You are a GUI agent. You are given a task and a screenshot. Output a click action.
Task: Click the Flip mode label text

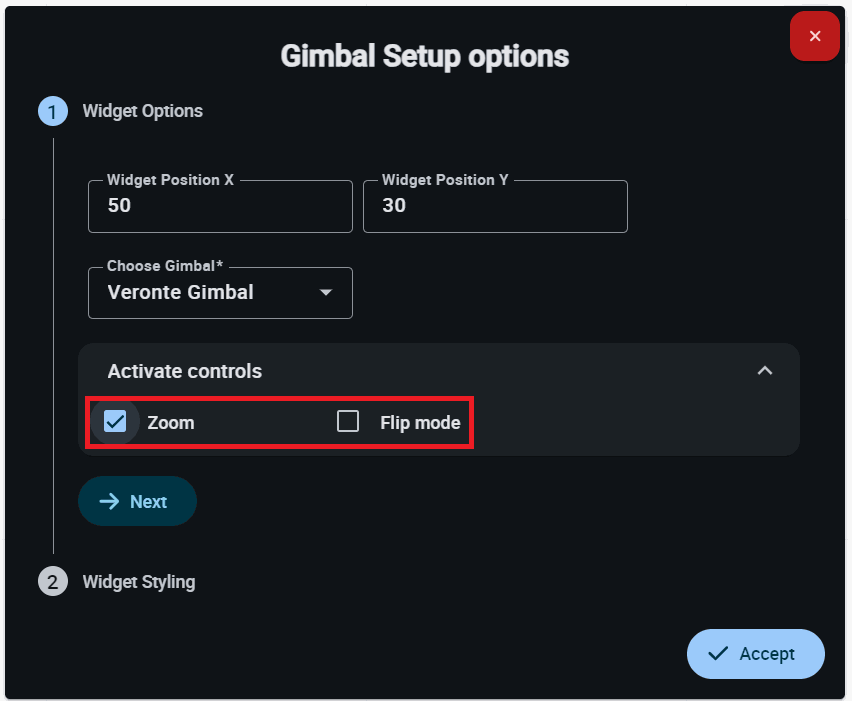[420, 423]
